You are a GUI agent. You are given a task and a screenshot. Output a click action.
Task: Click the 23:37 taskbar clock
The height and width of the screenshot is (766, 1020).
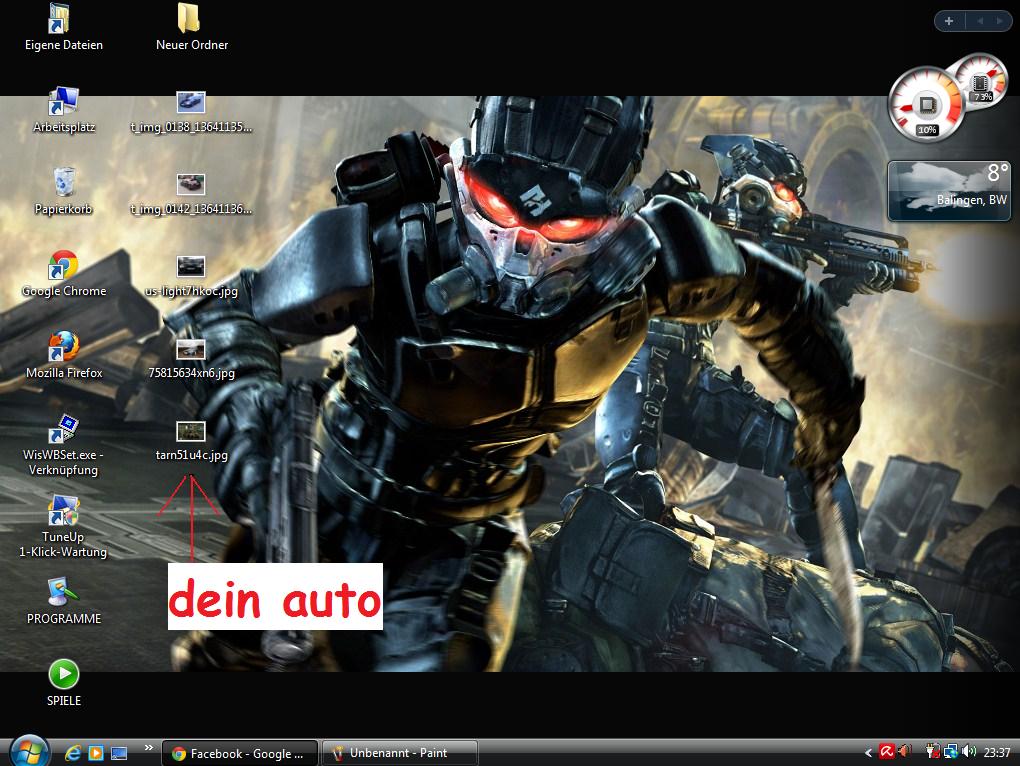coord(997,753)
